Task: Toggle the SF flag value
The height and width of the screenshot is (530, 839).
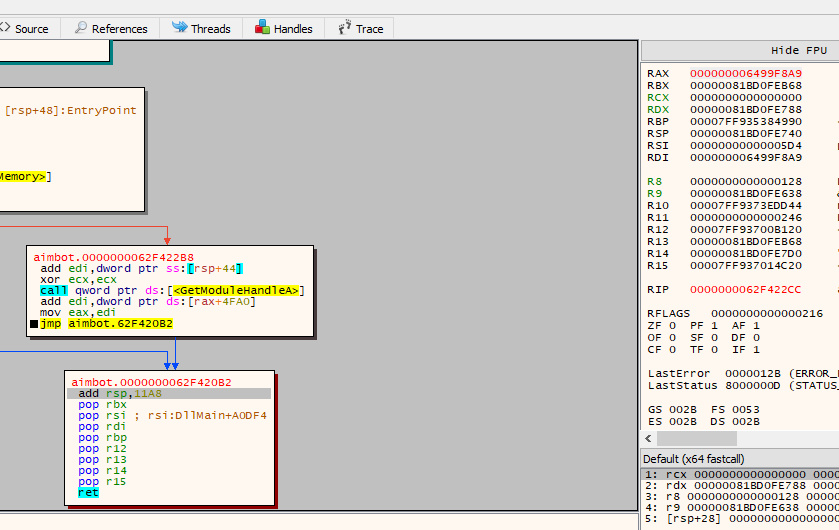Action: [x=715, y=337]
